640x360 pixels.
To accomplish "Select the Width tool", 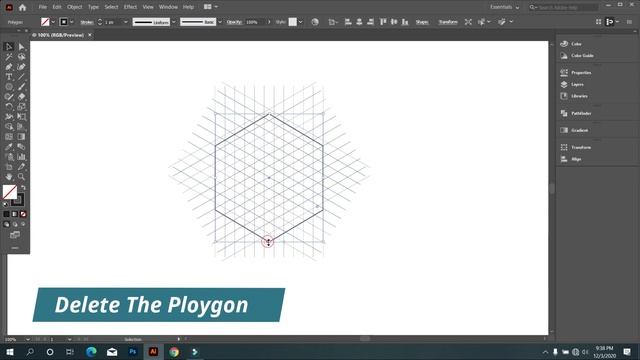I will pyautogui.click(x=9, y=117).
